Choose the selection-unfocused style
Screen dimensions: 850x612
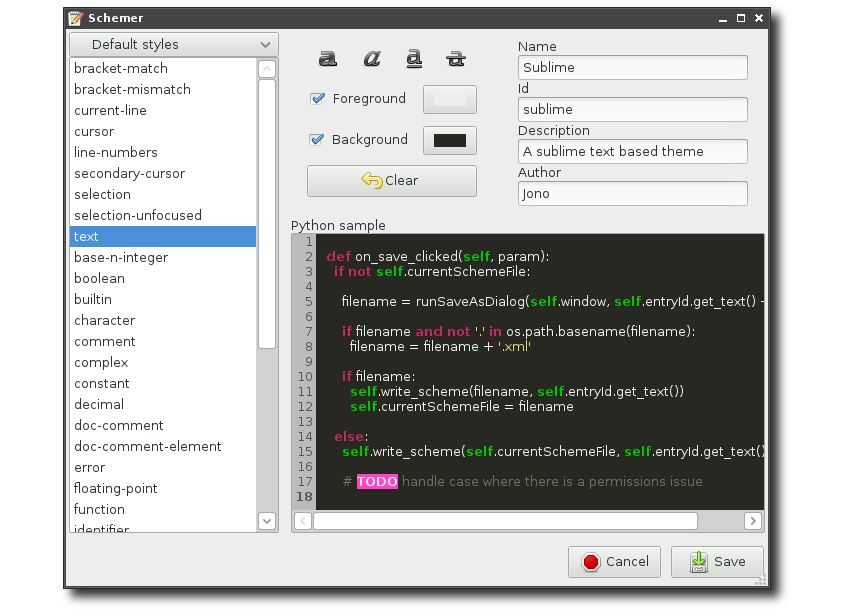pos(137,215)
